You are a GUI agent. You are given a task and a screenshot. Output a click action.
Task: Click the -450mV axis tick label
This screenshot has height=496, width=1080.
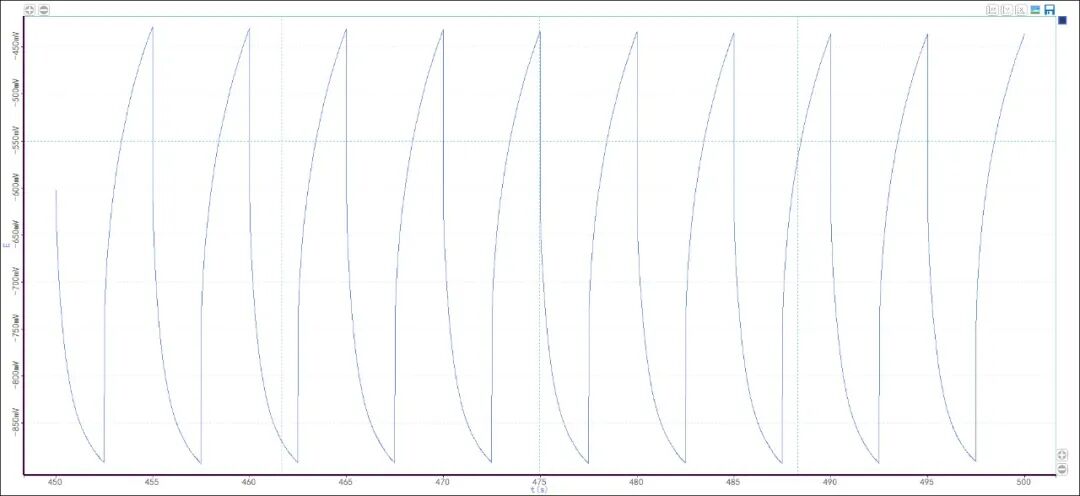point(17,45)
